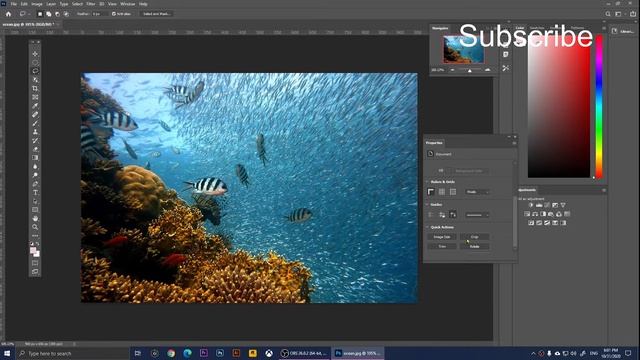The width and height of the screenshot is (640, 360).
Task: Select the Eyedropper tool
Action: coord(35,106)
